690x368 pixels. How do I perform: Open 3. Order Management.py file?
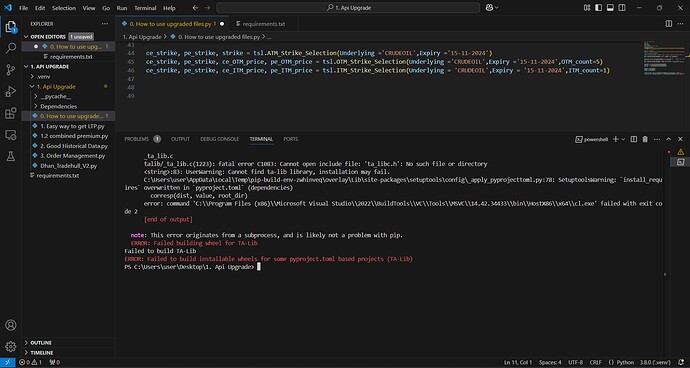73,156
